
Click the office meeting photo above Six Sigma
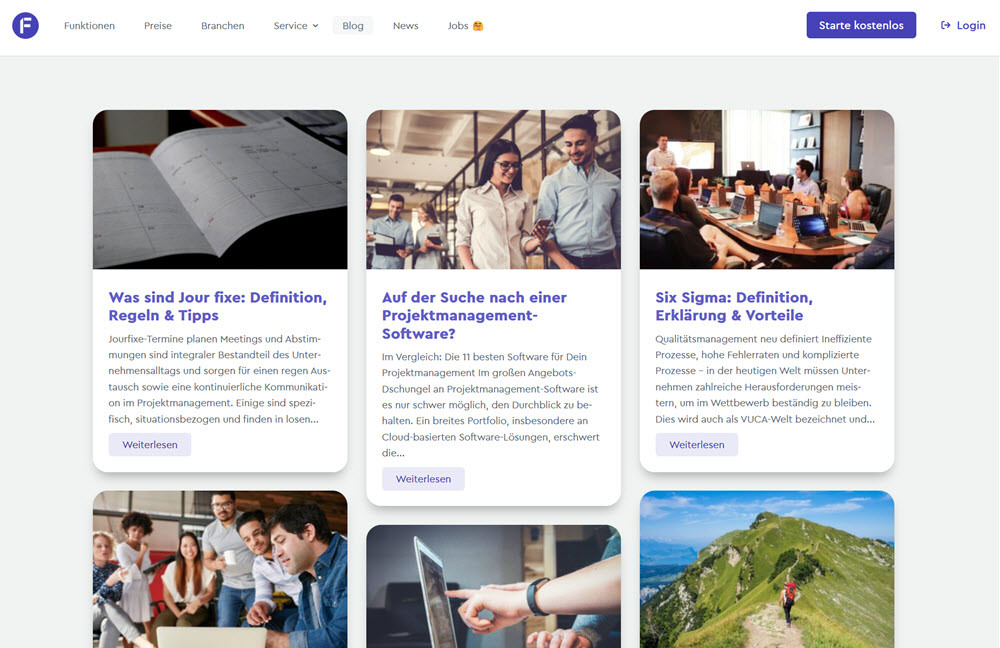click(x=766, y=189)
